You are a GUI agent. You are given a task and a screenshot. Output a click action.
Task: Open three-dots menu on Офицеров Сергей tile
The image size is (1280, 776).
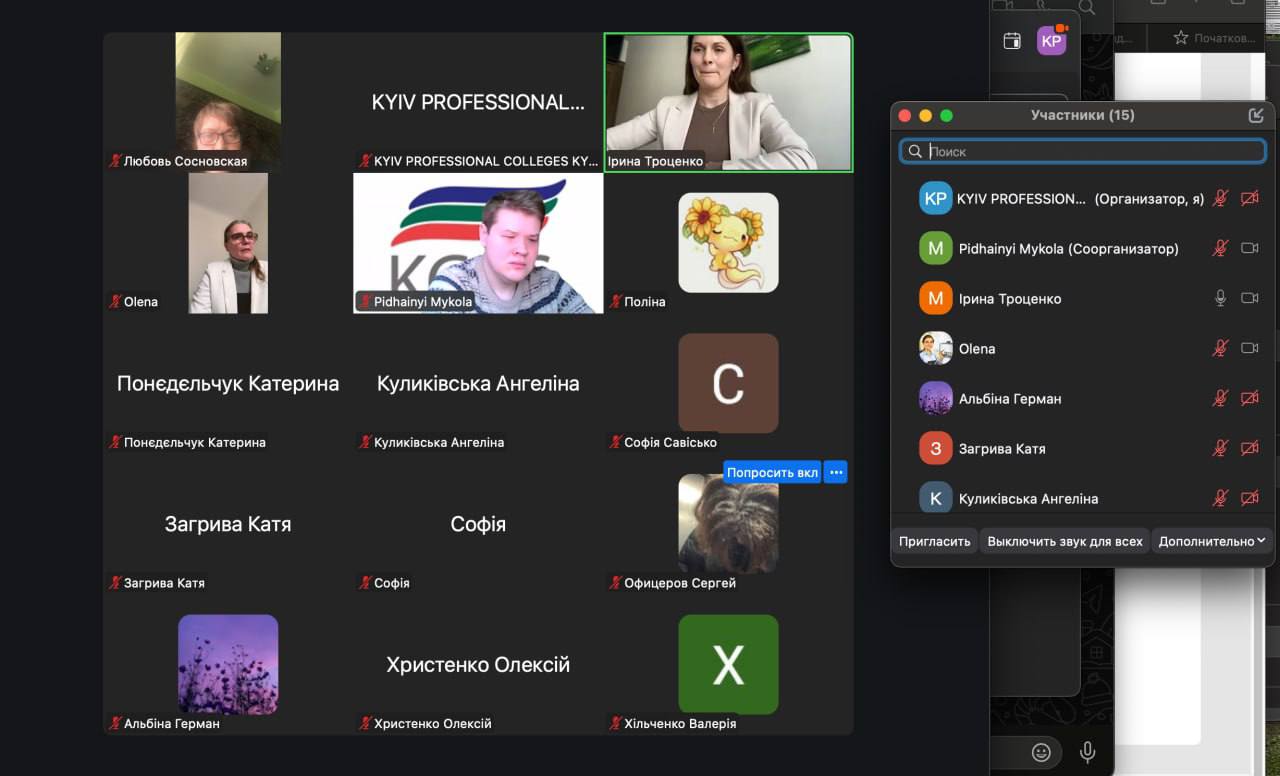click(x=837, y=473)
